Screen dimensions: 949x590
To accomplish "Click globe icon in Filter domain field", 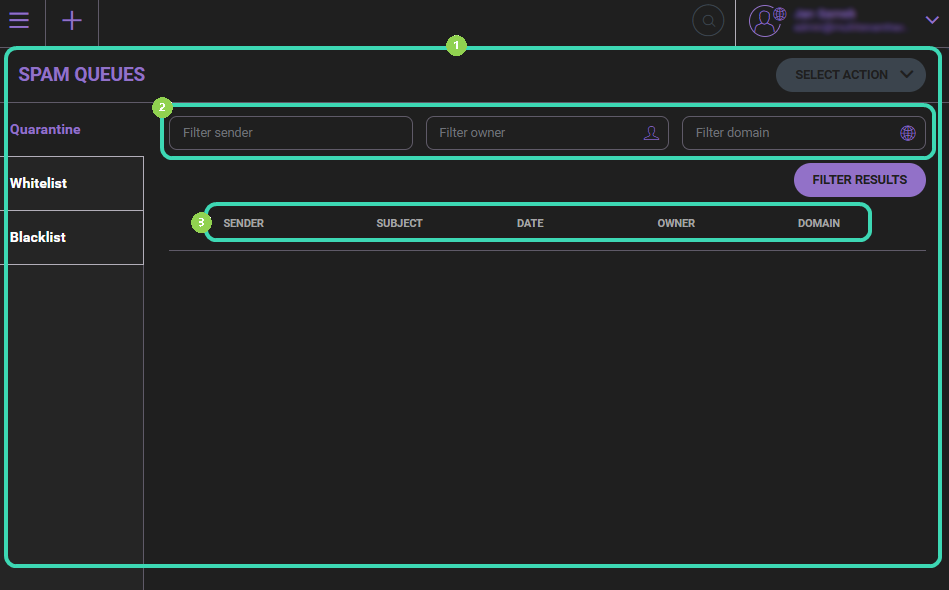I will pyautogui.click(x=907, y=133).
